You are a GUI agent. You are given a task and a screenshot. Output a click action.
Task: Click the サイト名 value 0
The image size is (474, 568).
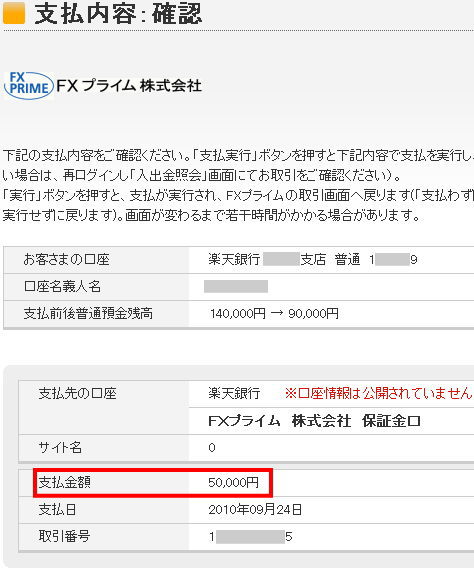coord(212,448)
